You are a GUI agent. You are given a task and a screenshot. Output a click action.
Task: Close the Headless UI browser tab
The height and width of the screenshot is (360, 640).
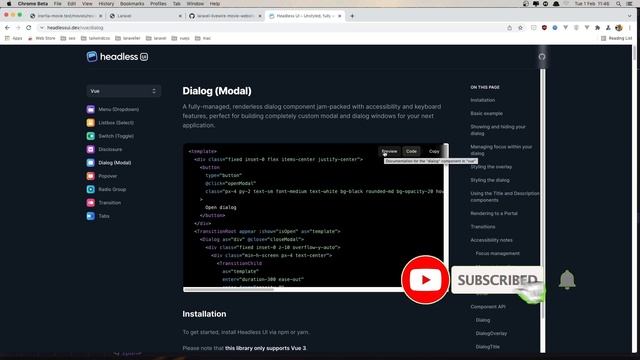point(340,16)
